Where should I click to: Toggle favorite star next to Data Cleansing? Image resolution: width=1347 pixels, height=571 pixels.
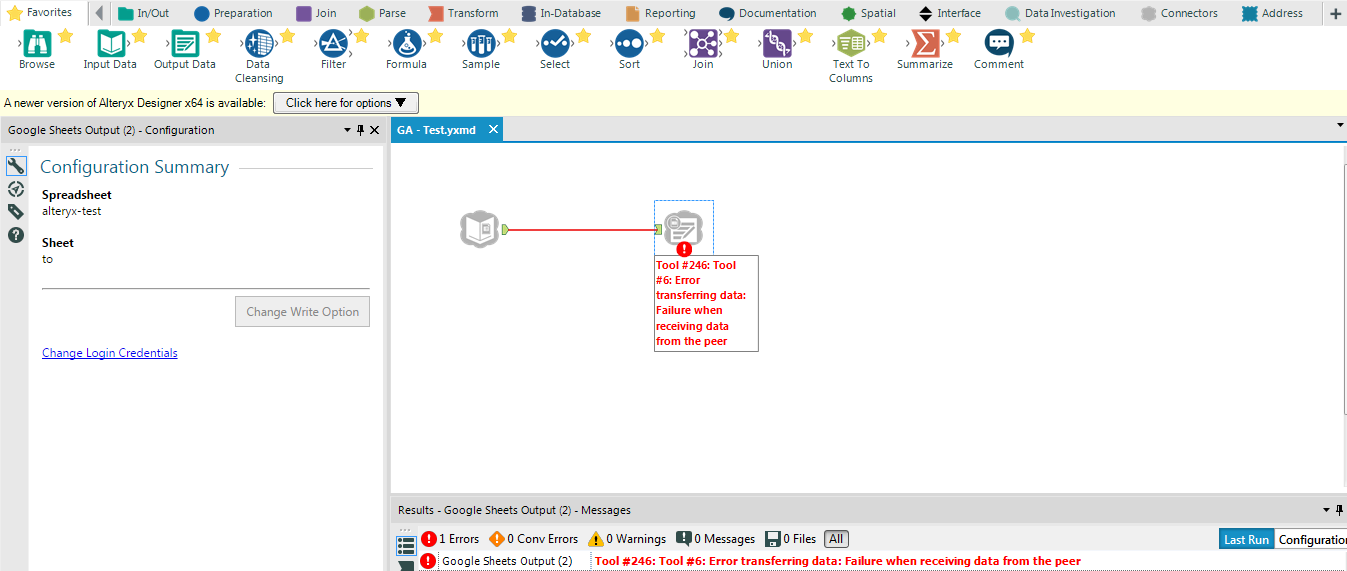(x=287, y=36)
